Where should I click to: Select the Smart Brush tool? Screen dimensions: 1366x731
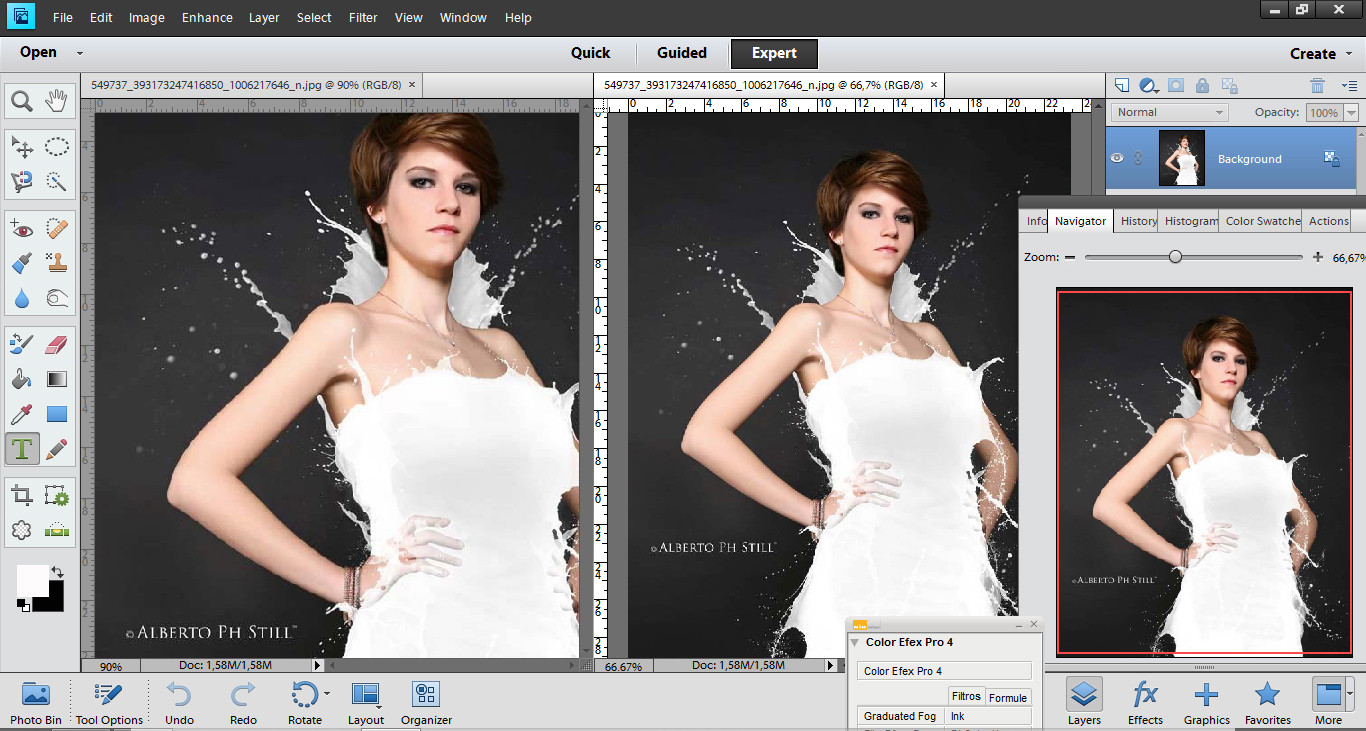22,263
